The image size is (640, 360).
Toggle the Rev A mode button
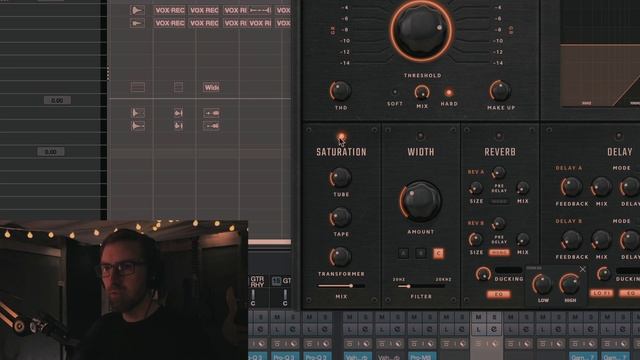[499, 202]
